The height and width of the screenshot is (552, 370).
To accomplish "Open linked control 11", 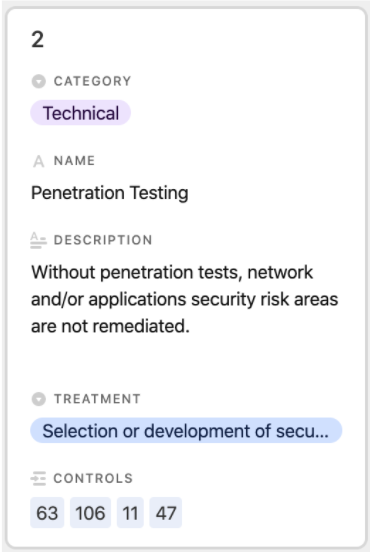I will (130, 513).
